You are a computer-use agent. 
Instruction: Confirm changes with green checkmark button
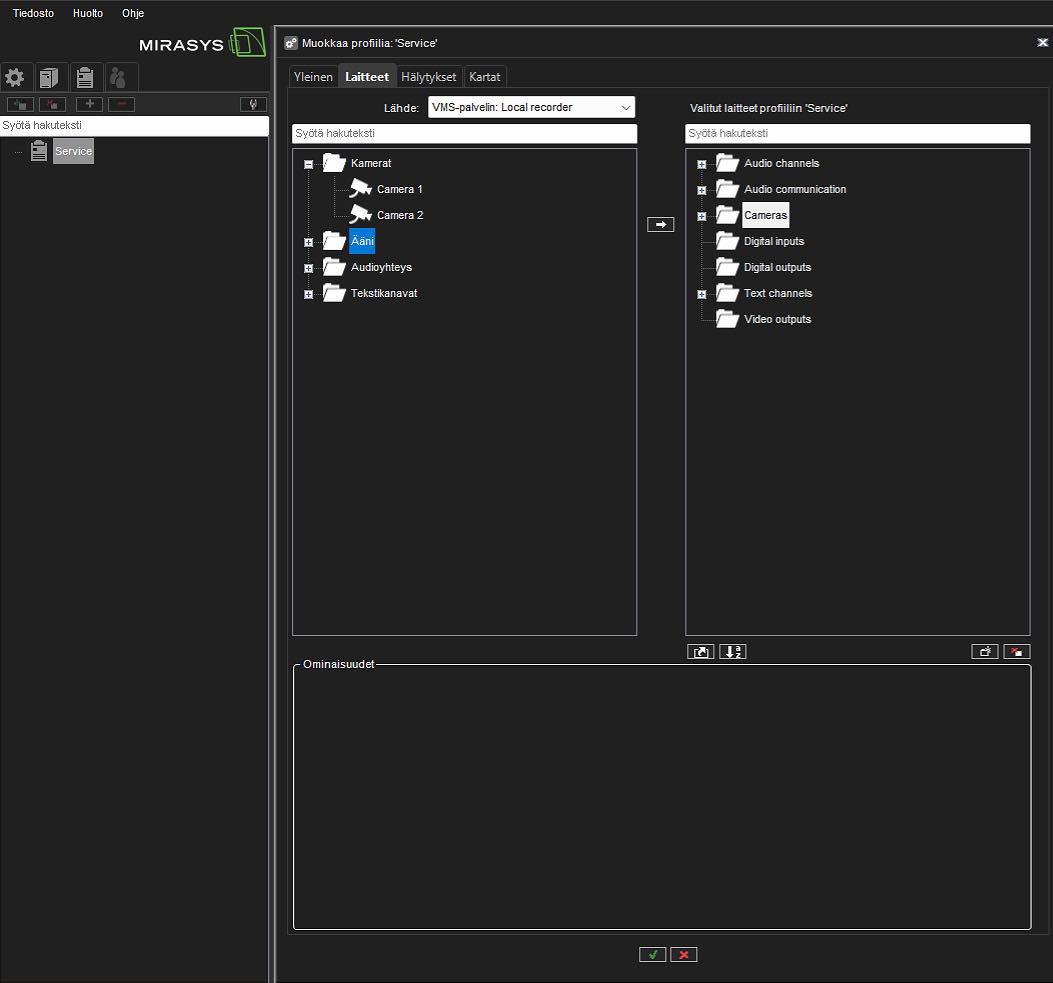coord(652,955)
